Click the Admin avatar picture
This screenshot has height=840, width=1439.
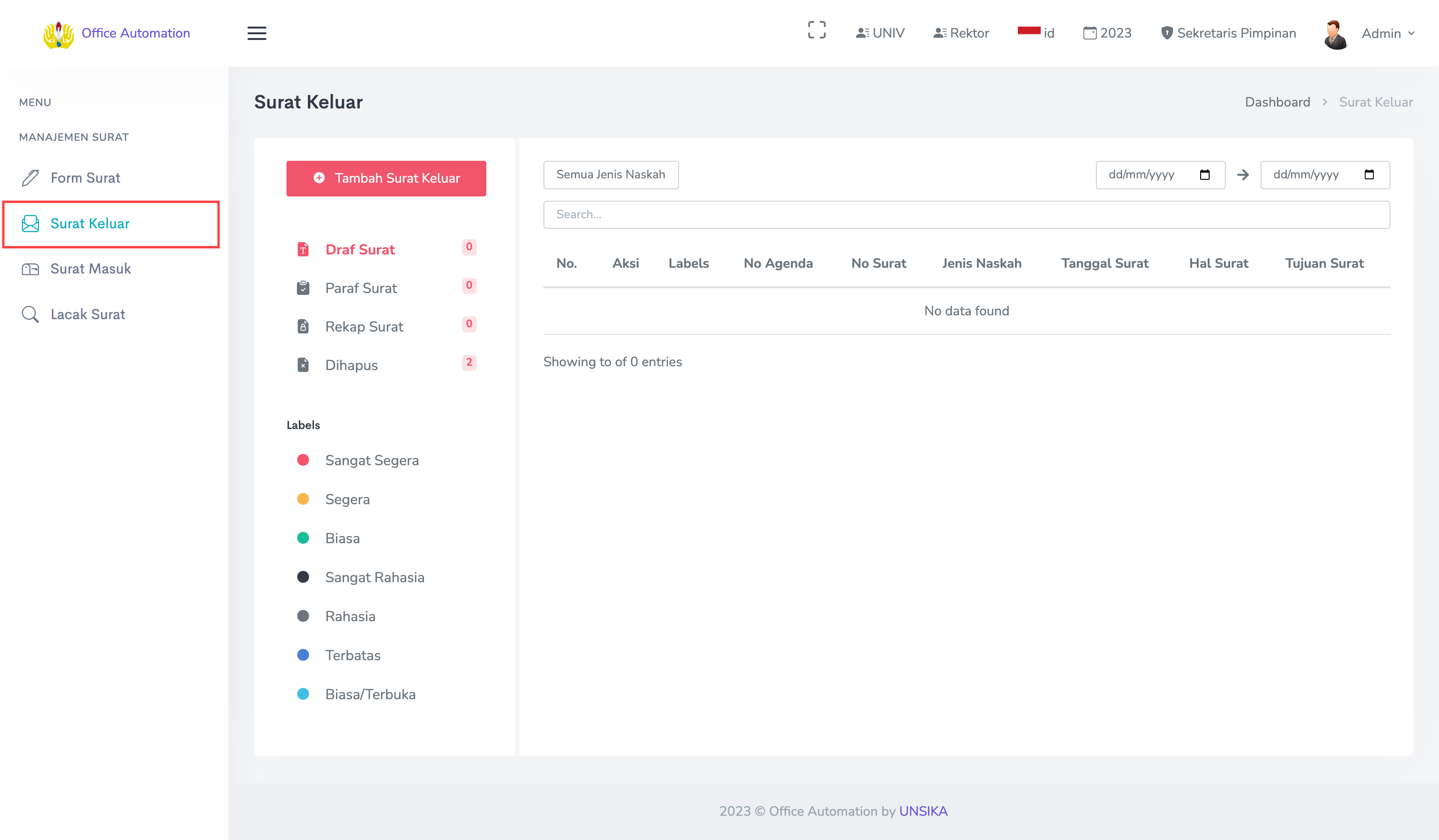coord(1335,34)
